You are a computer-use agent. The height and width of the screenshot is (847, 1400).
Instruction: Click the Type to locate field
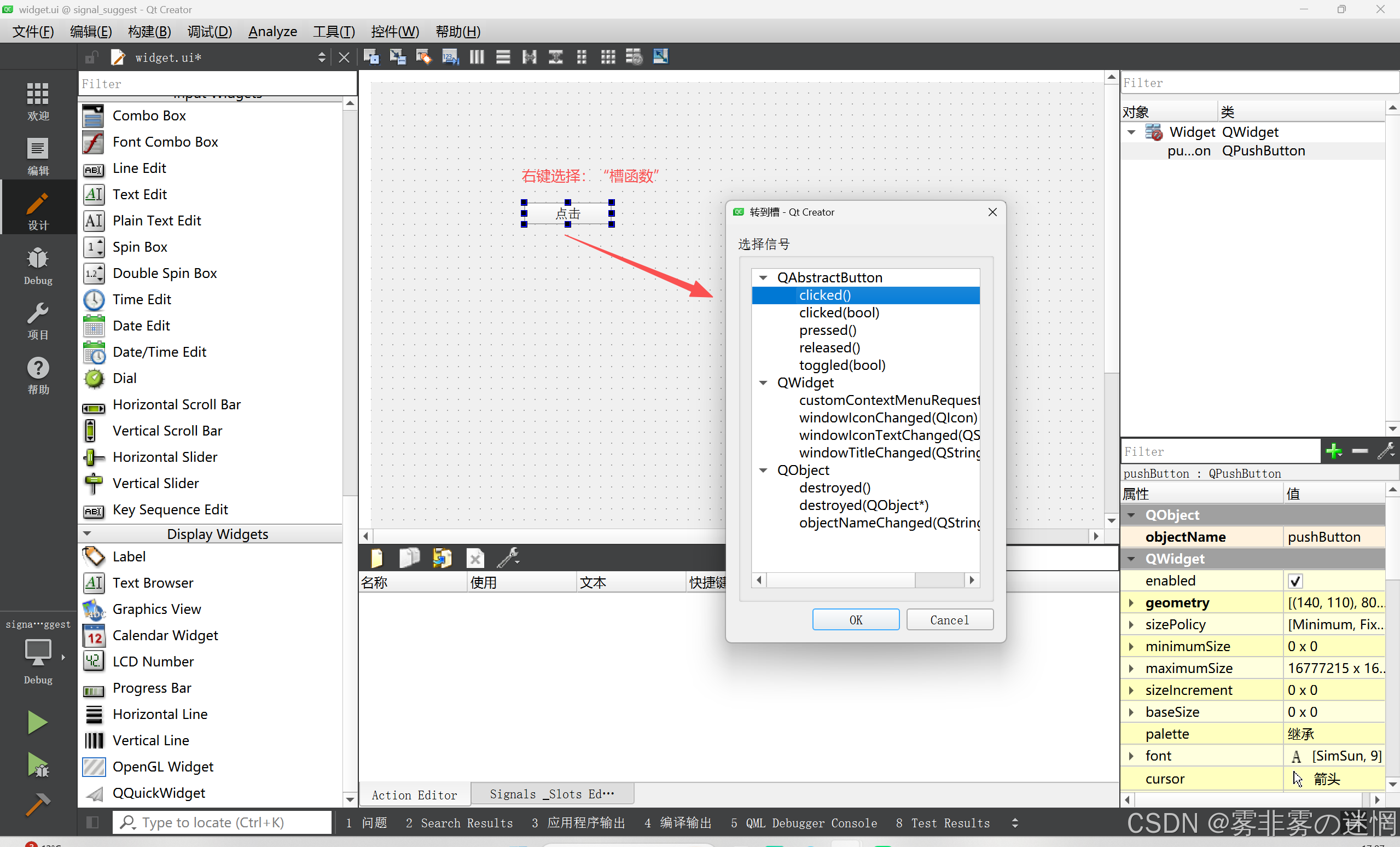click(222, 822)
